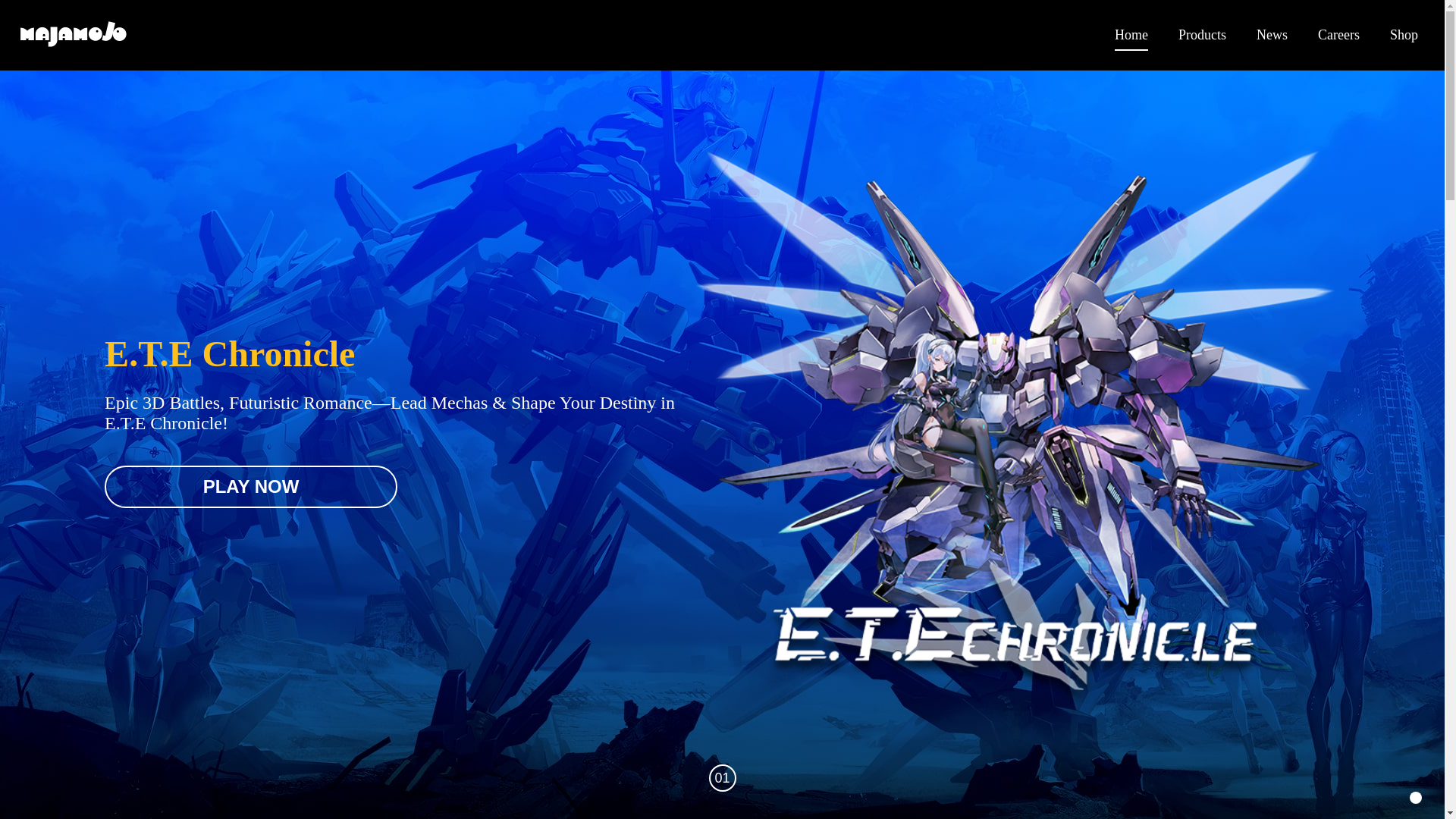This screenshot has width=1456, height=819.
Task: Open the Home nav item
Action: click(1131, 35)
